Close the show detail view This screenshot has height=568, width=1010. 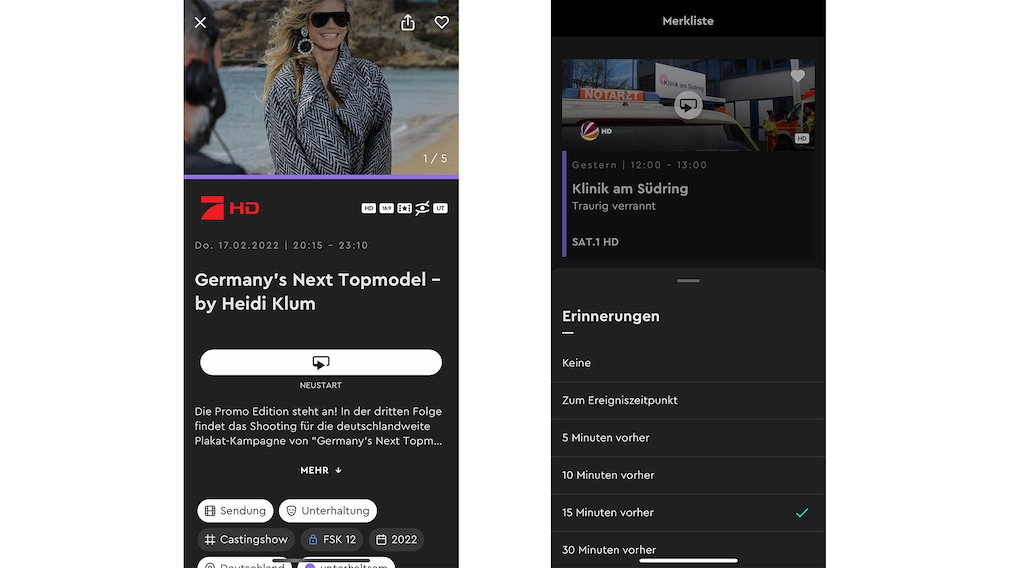tap(200, 23)
